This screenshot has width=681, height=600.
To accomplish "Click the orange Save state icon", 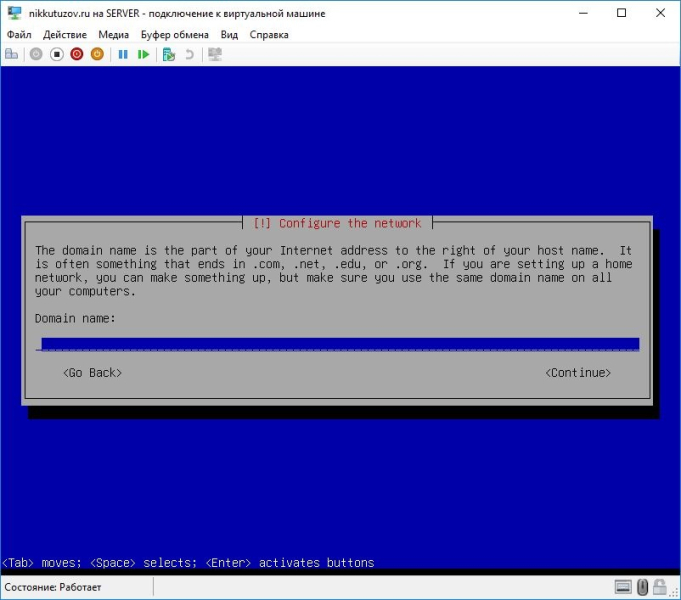I will [97, 54].
